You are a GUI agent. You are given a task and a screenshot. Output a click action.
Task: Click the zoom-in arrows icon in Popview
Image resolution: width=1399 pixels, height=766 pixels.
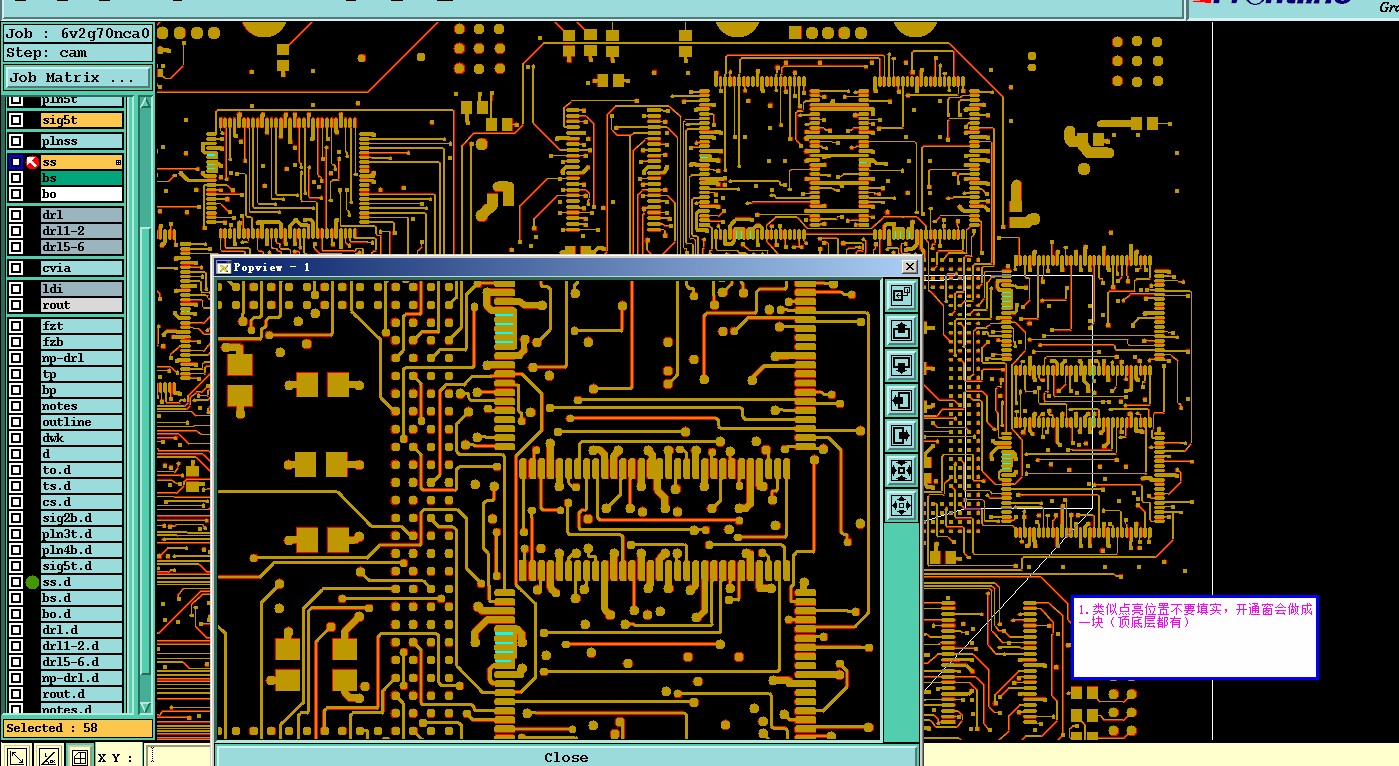point(901,471)
